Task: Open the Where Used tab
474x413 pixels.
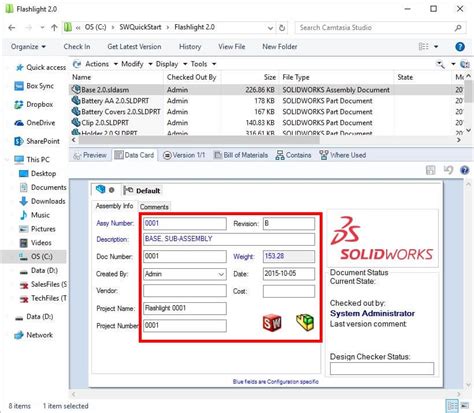Action: click(x=343, y=155)
